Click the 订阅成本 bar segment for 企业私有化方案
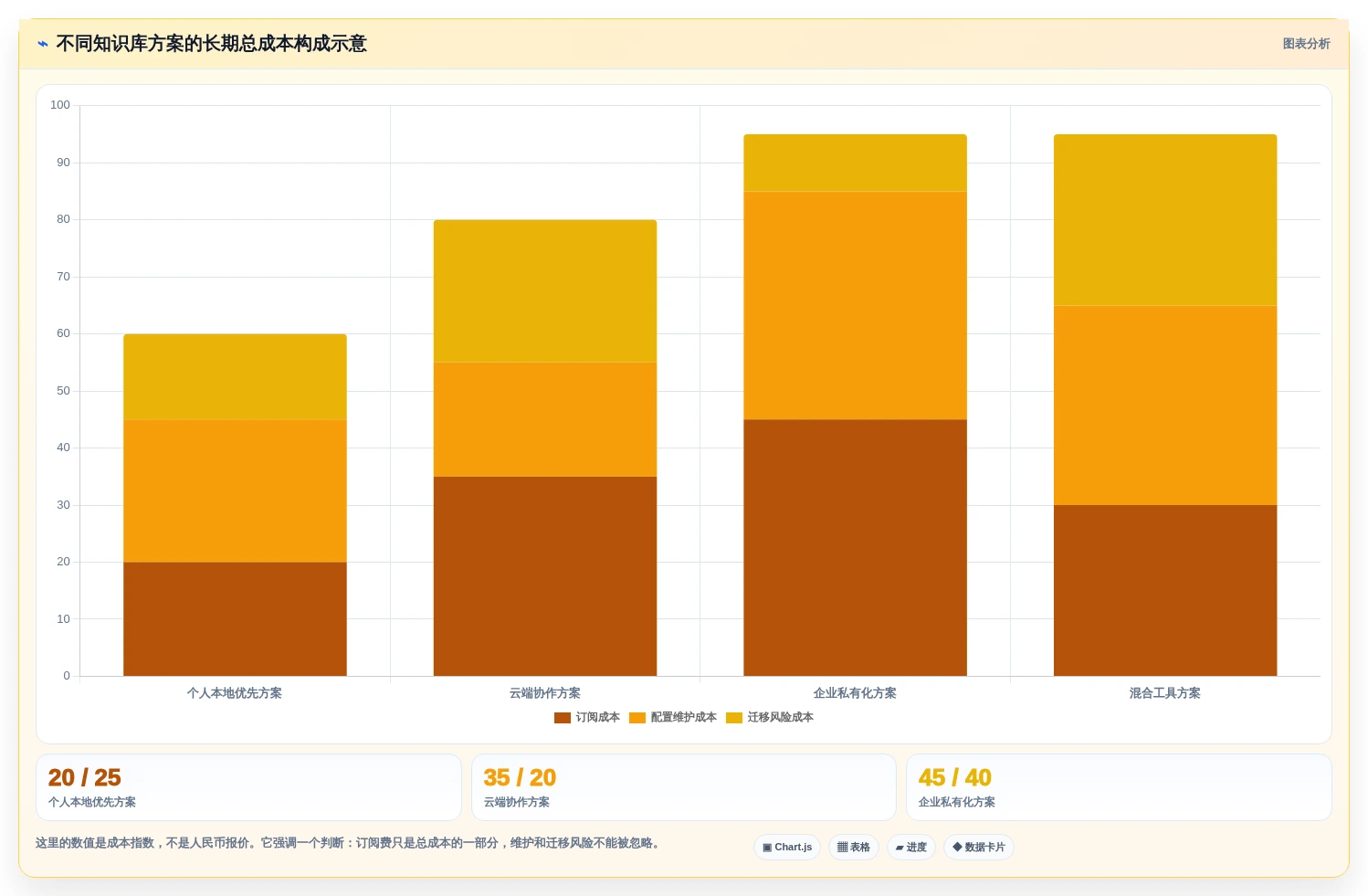The image size is (1368, 896). (x=855, y=548)
